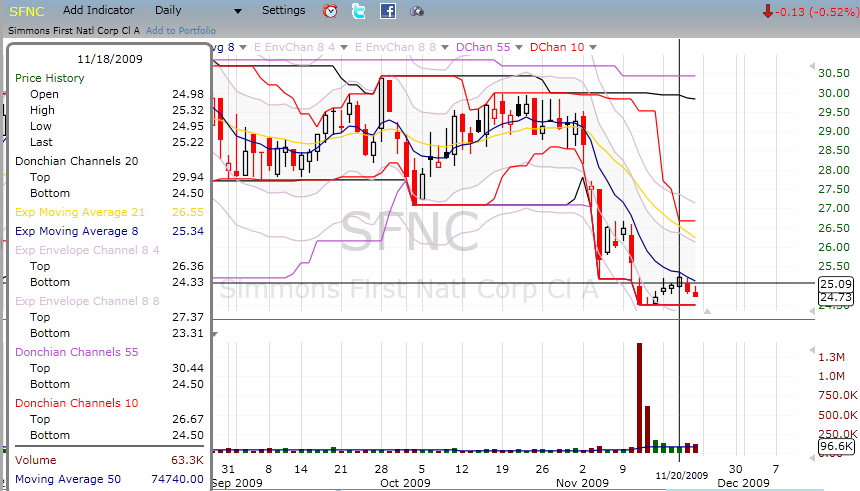Viewport: 860px width, 491px height.
Task: Click the Exp Envelope Channel 8 8 heading
Action: click(87, 301)
